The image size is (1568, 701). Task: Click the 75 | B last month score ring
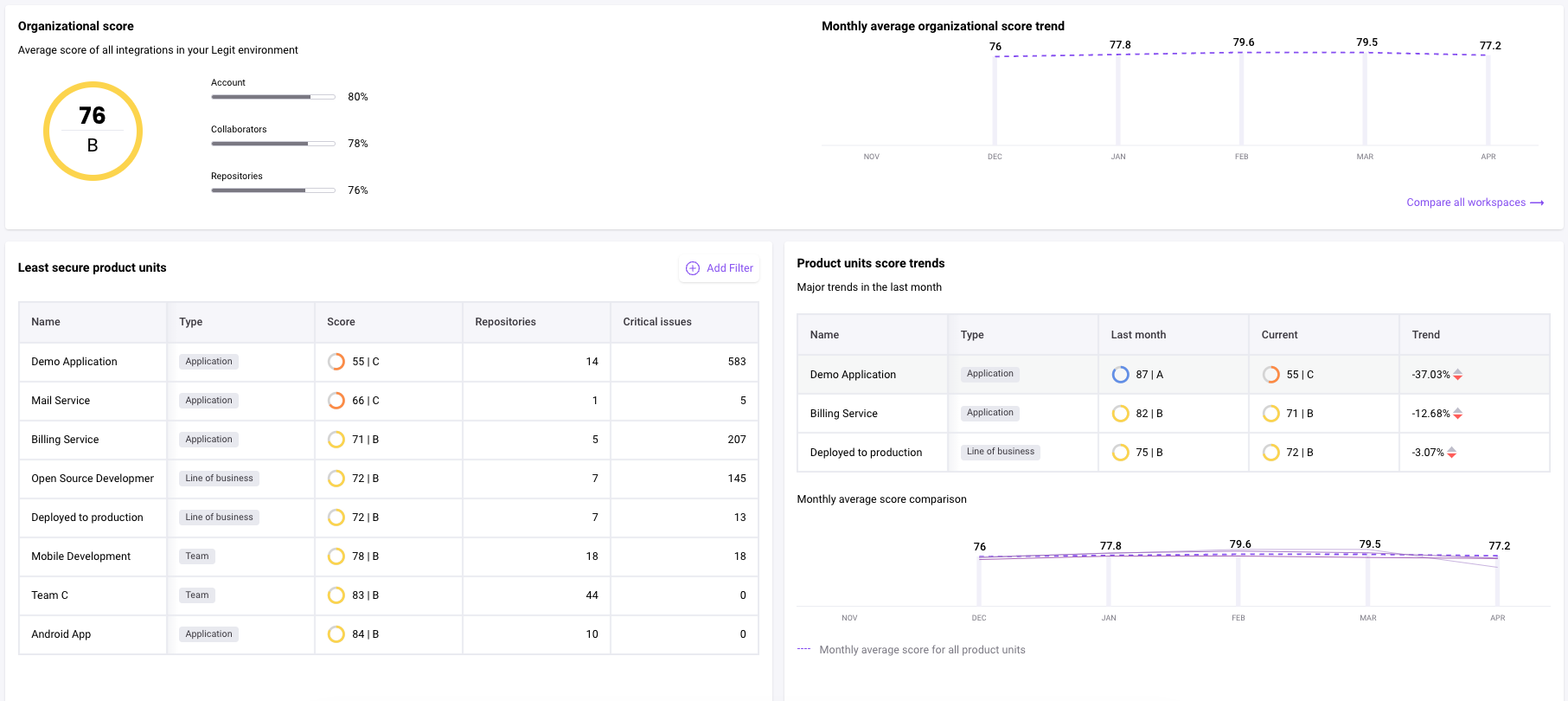(x=1120, y=453)
